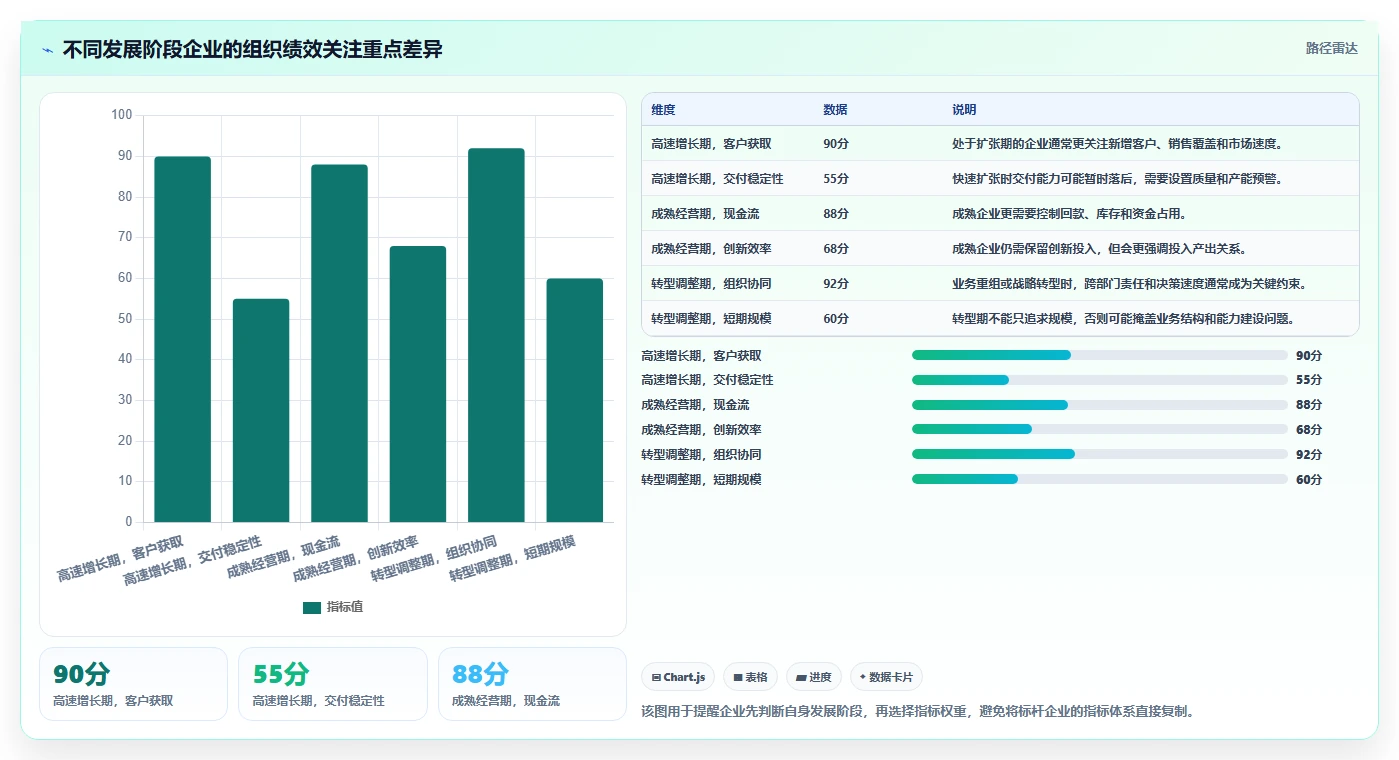Click the title 不同发展阶段企业的组织绩效关注重点差异
This screenshot has width=1399, height=760.
point(253,49)
